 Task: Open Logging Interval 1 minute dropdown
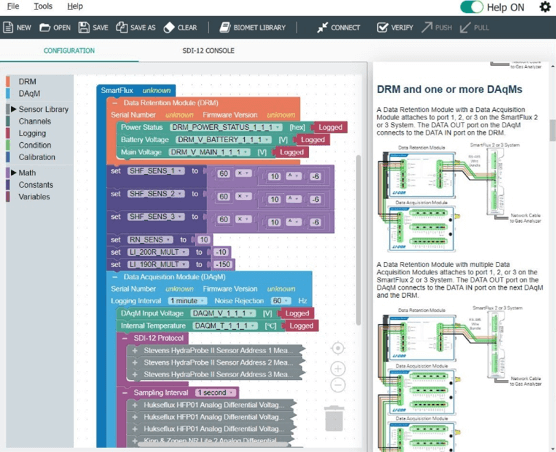click(188, 301)
